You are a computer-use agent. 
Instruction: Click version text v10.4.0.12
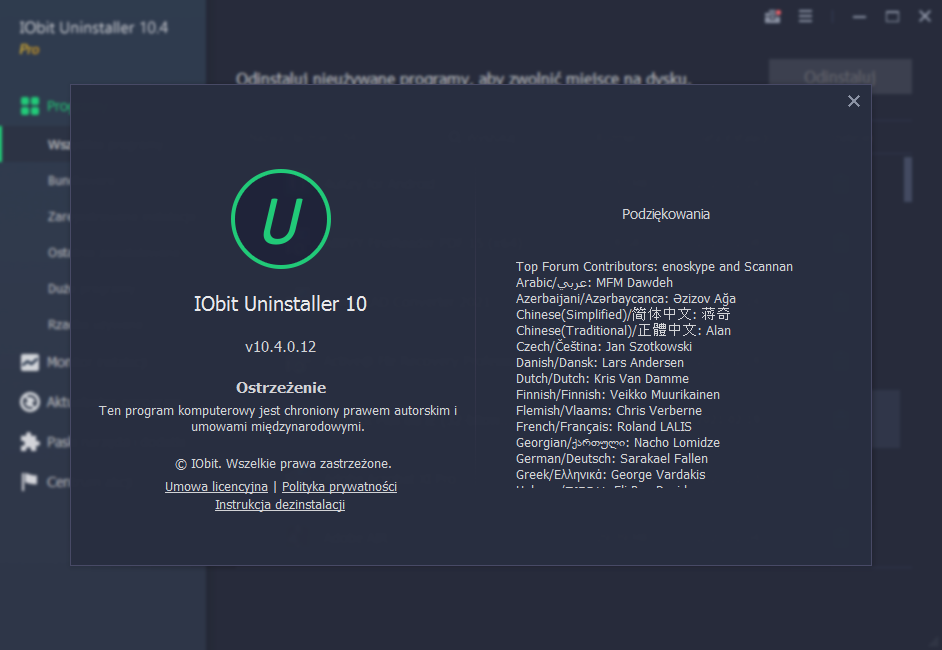click(x=281, y=347)
